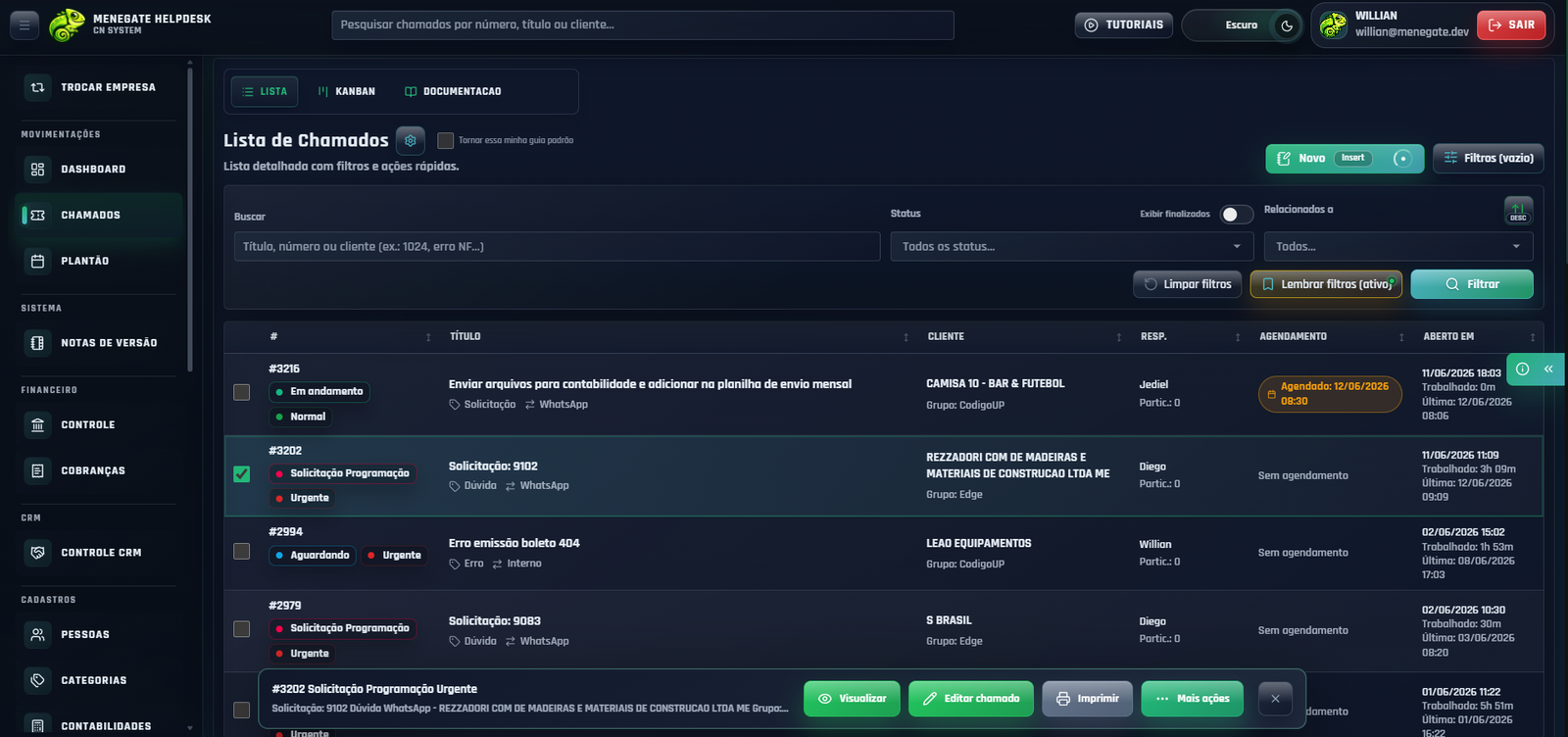Sort by the Resp. column arrows
The image size is (1568, 737).
[1238, 337]
